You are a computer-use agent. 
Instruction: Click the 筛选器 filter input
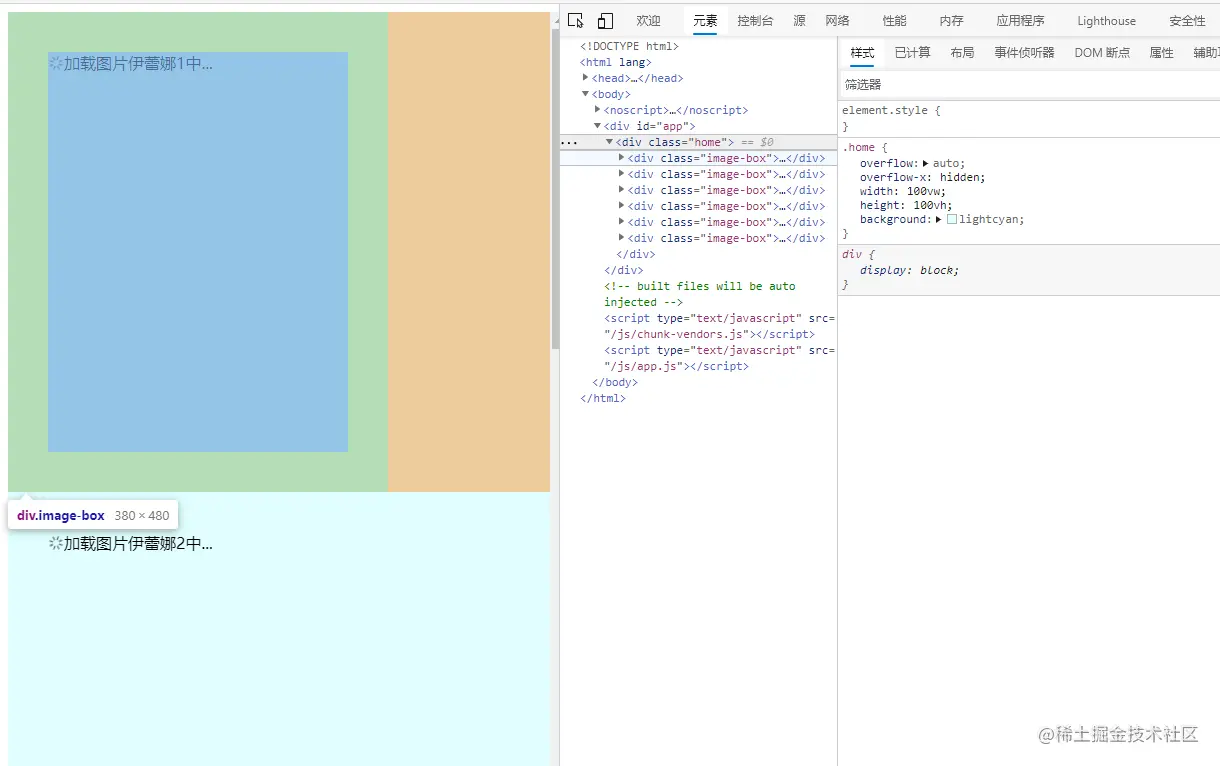tap(1029, 85)
